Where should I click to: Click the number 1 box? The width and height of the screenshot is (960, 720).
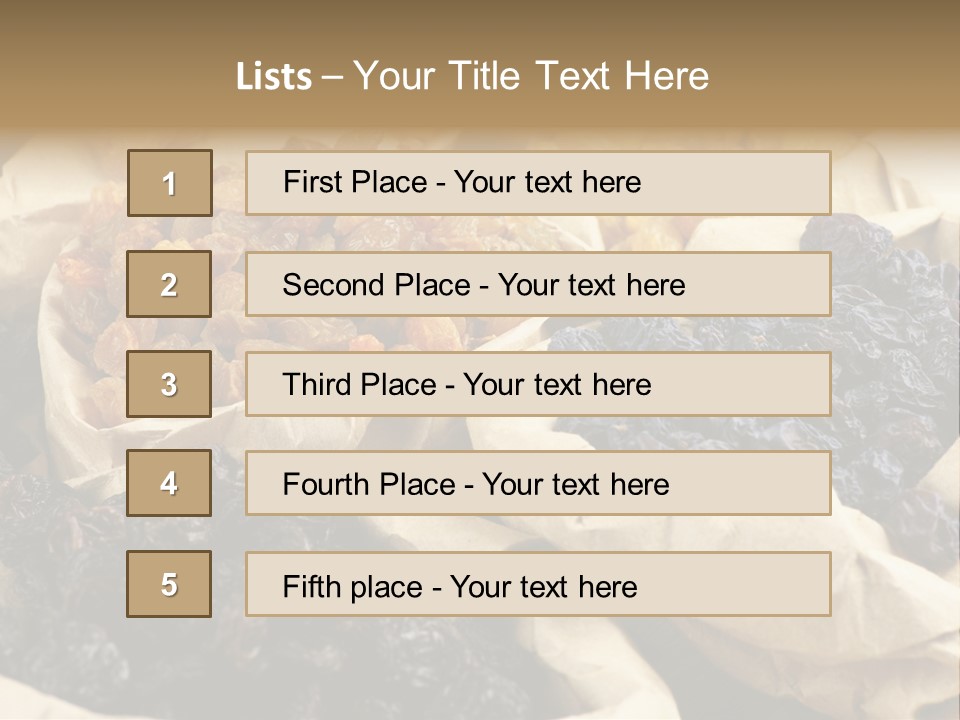click(170, 183)
